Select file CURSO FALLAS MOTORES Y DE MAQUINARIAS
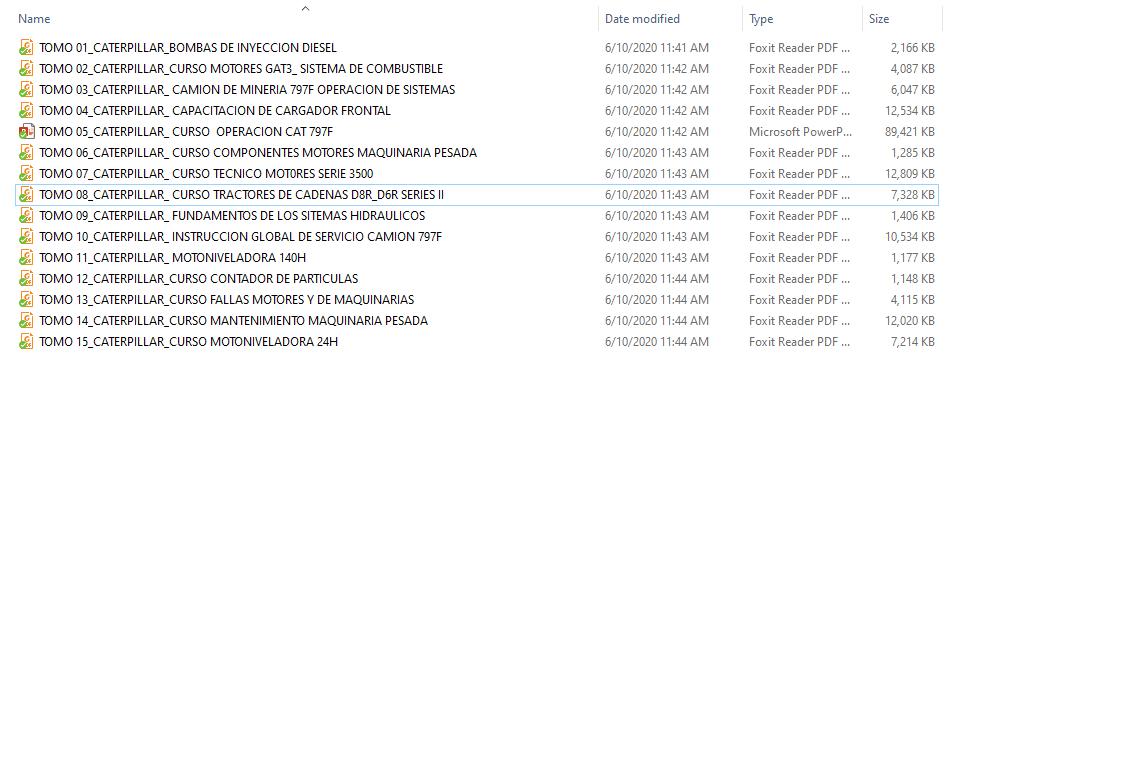 click(226, 300)
